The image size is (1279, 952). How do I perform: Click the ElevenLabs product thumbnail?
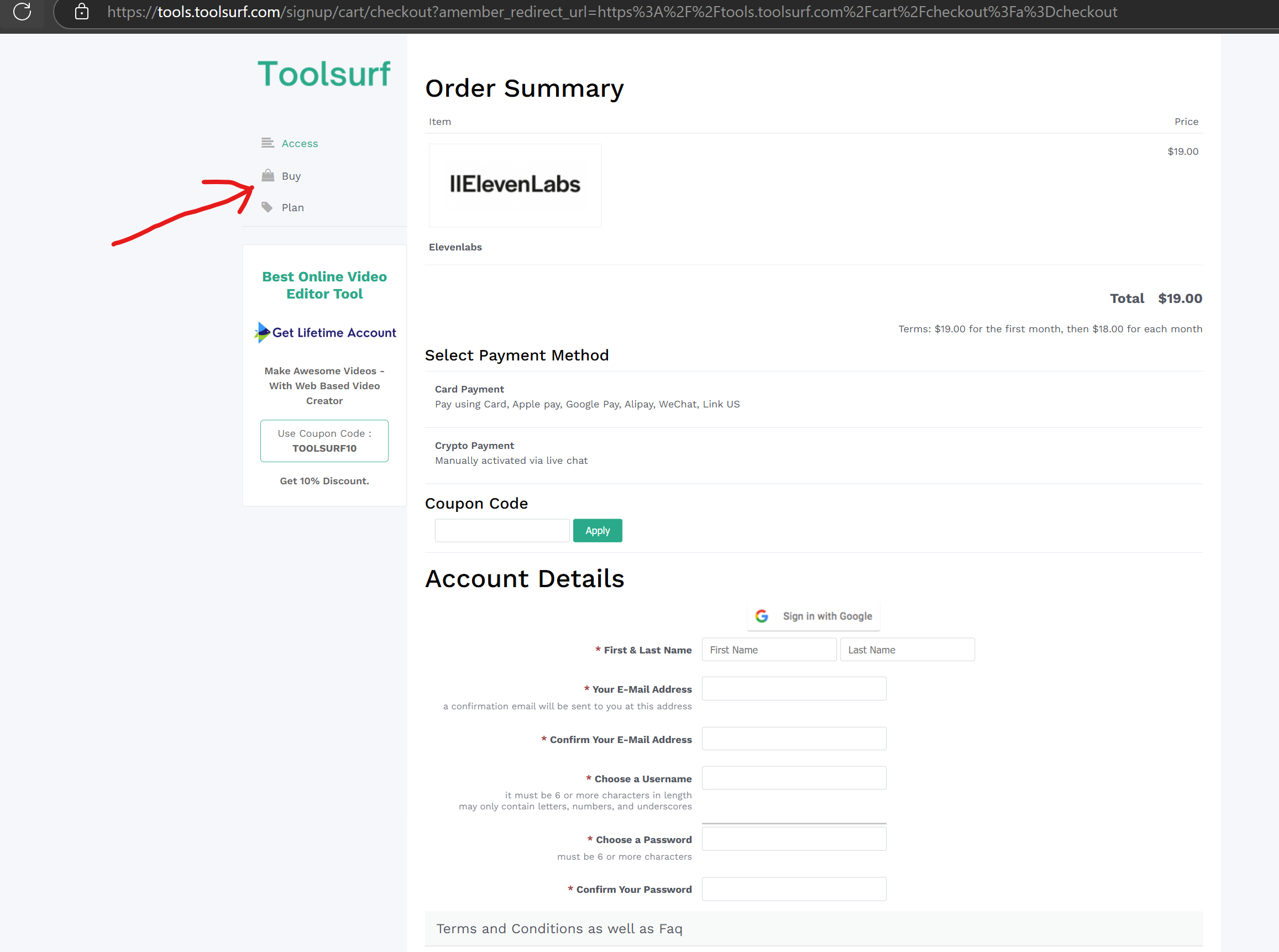coord(515,185)
